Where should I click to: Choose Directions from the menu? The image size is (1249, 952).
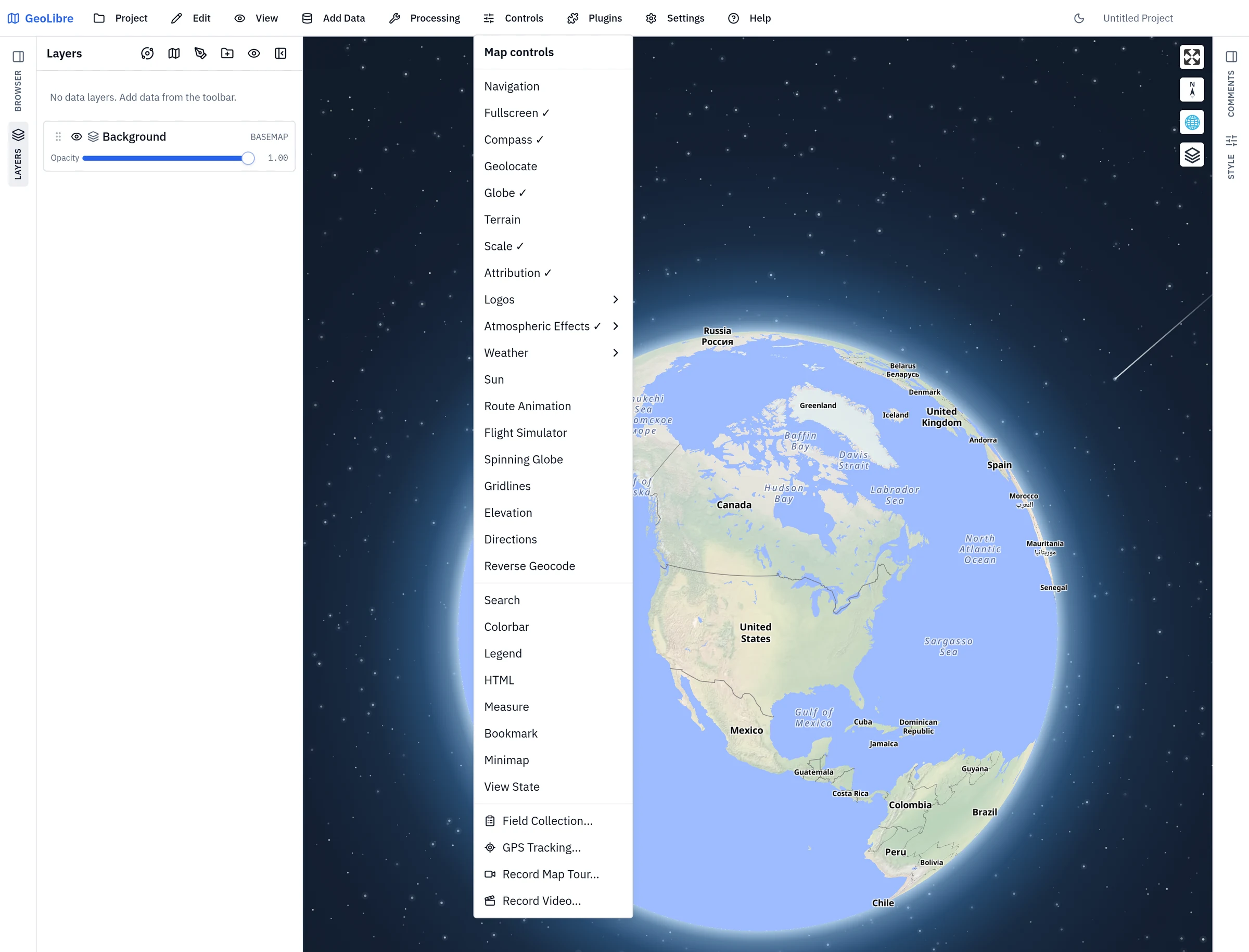coord(553,539)
